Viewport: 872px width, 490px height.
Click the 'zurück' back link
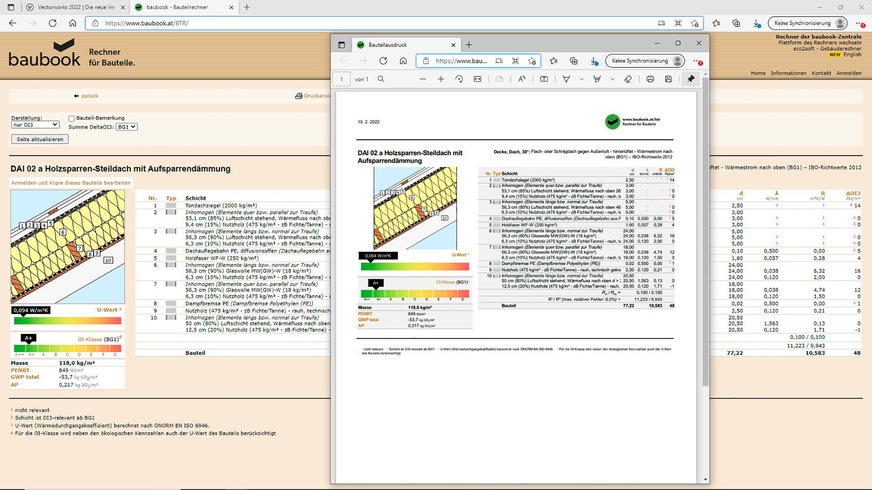click(x=89, y=96)
